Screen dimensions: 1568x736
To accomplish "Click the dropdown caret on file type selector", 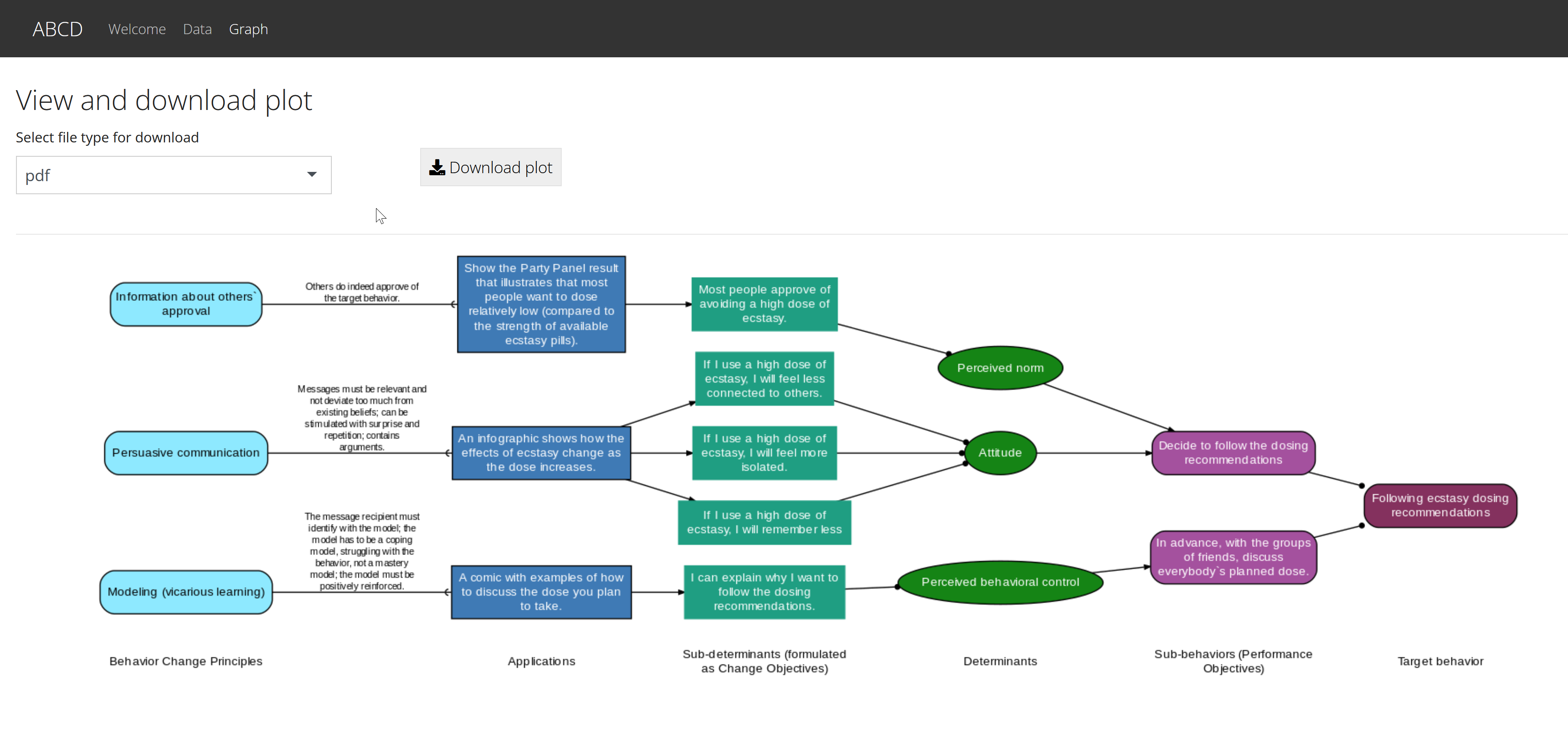I will point(312,175).
